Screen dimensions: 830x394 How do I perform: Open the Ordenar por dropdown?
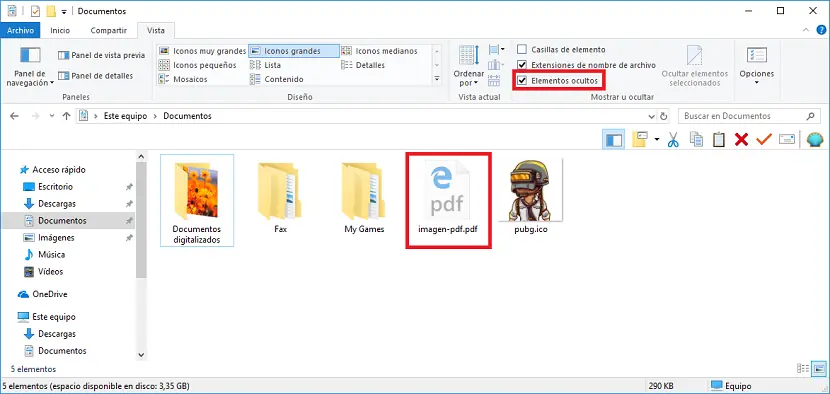(x=468, y=66)
